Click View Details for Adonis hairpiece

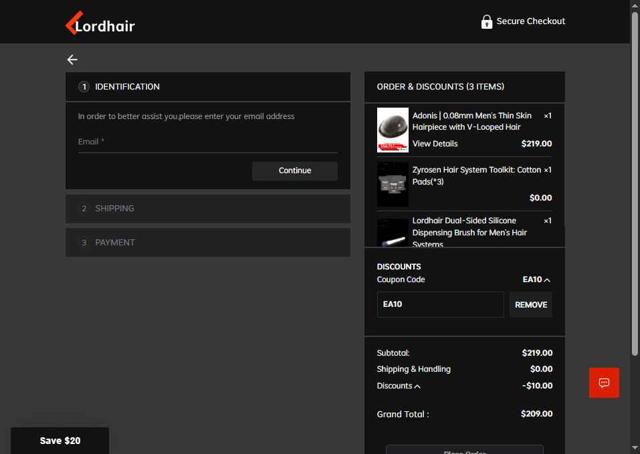click(x=435, y=144)
